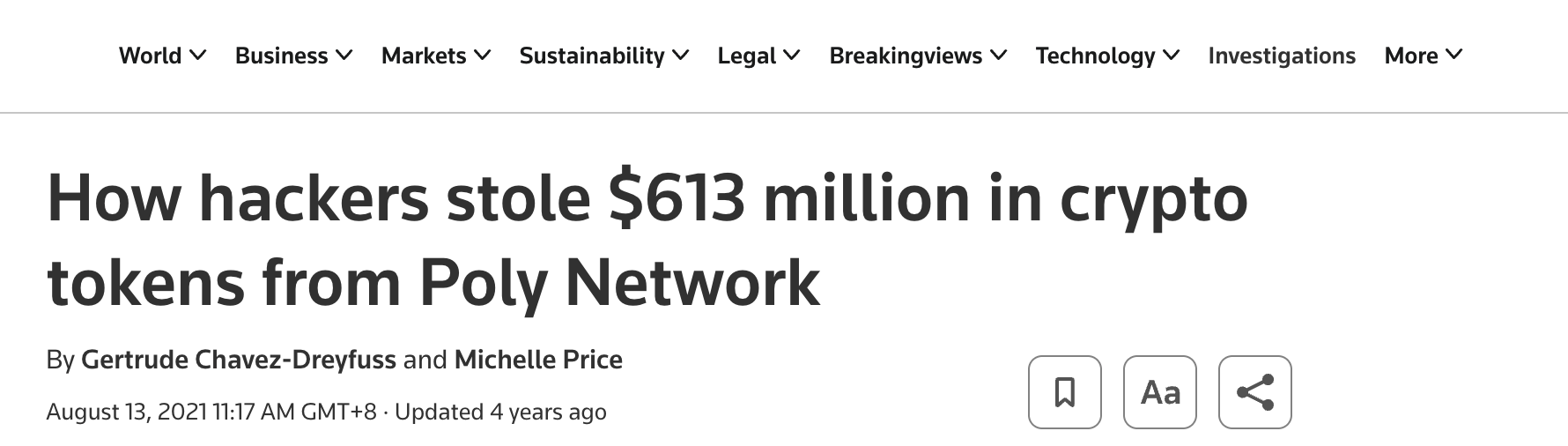Click the arrow next to Legal

point(792,56)
